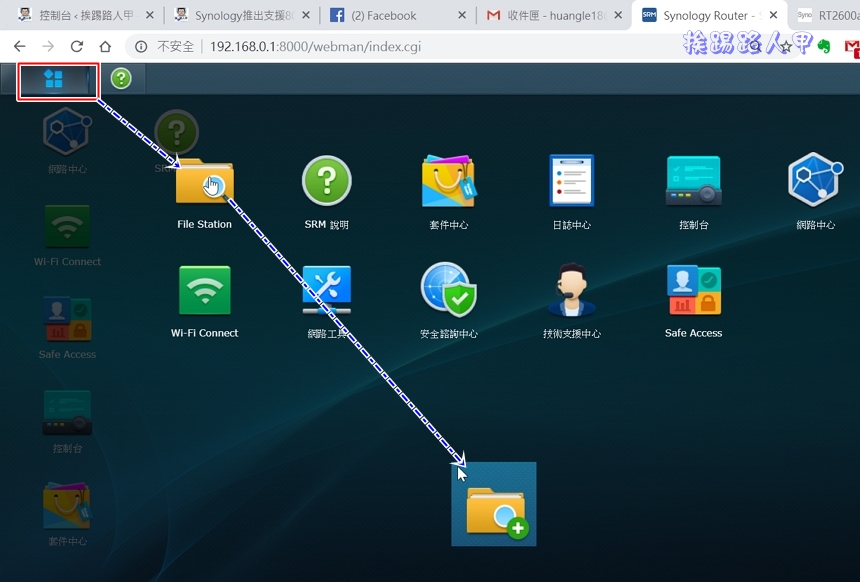This screenshot has height=582, width=860.
Task: Select the dimmed 網路中心 desktop shortcut
Action: coord(67,140)
